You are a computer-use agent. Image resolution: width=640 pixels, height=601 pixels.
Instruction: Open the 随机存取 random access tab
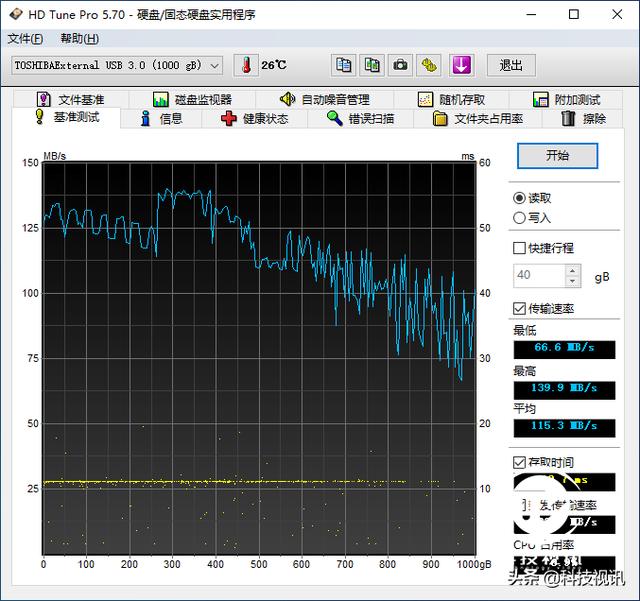[x=451, y=99]
